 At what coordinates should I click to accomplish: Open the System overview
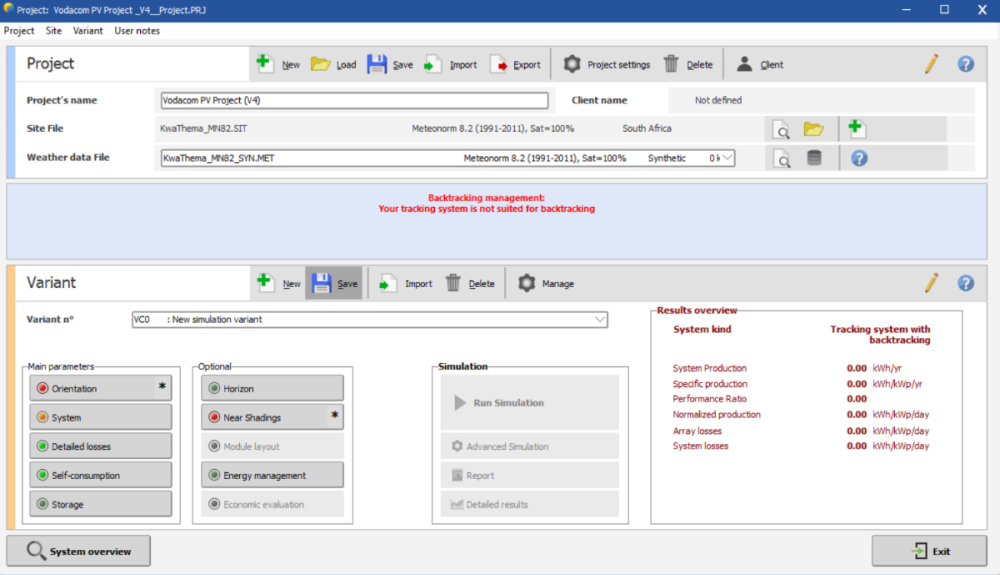78,551
